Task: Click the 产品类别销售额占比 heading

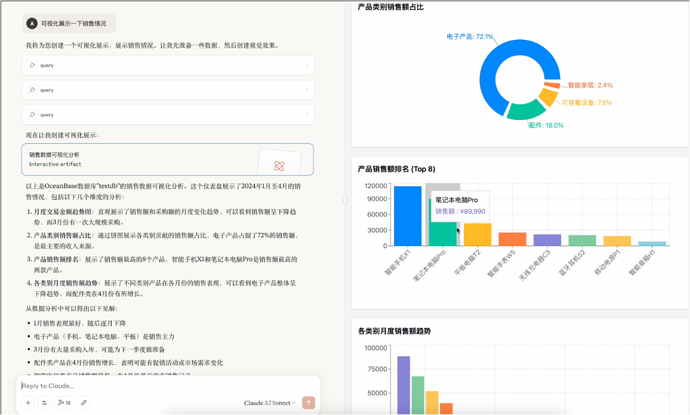Action: [391, 7]
